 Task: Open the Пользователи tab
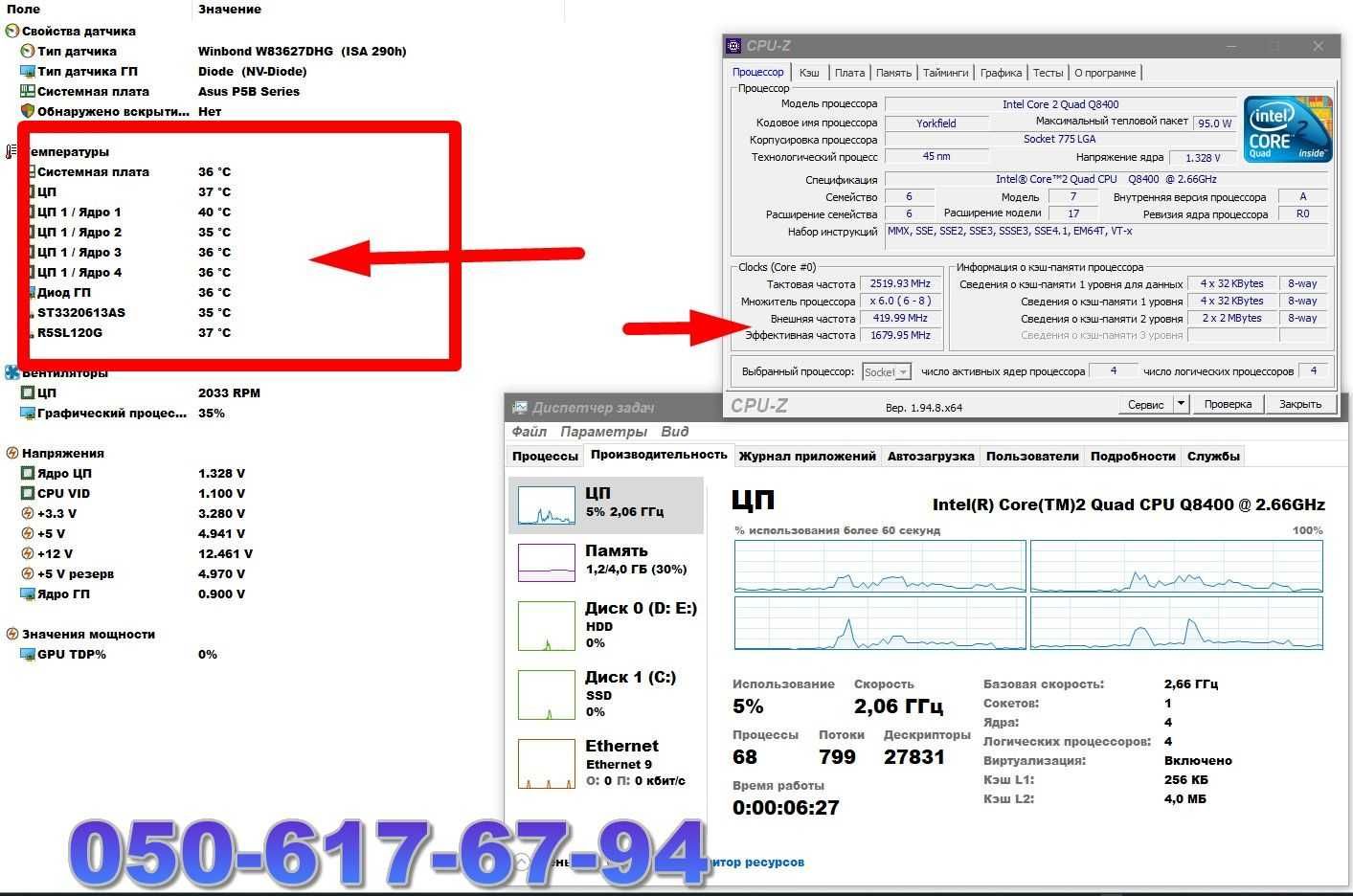coord(1032,457)
